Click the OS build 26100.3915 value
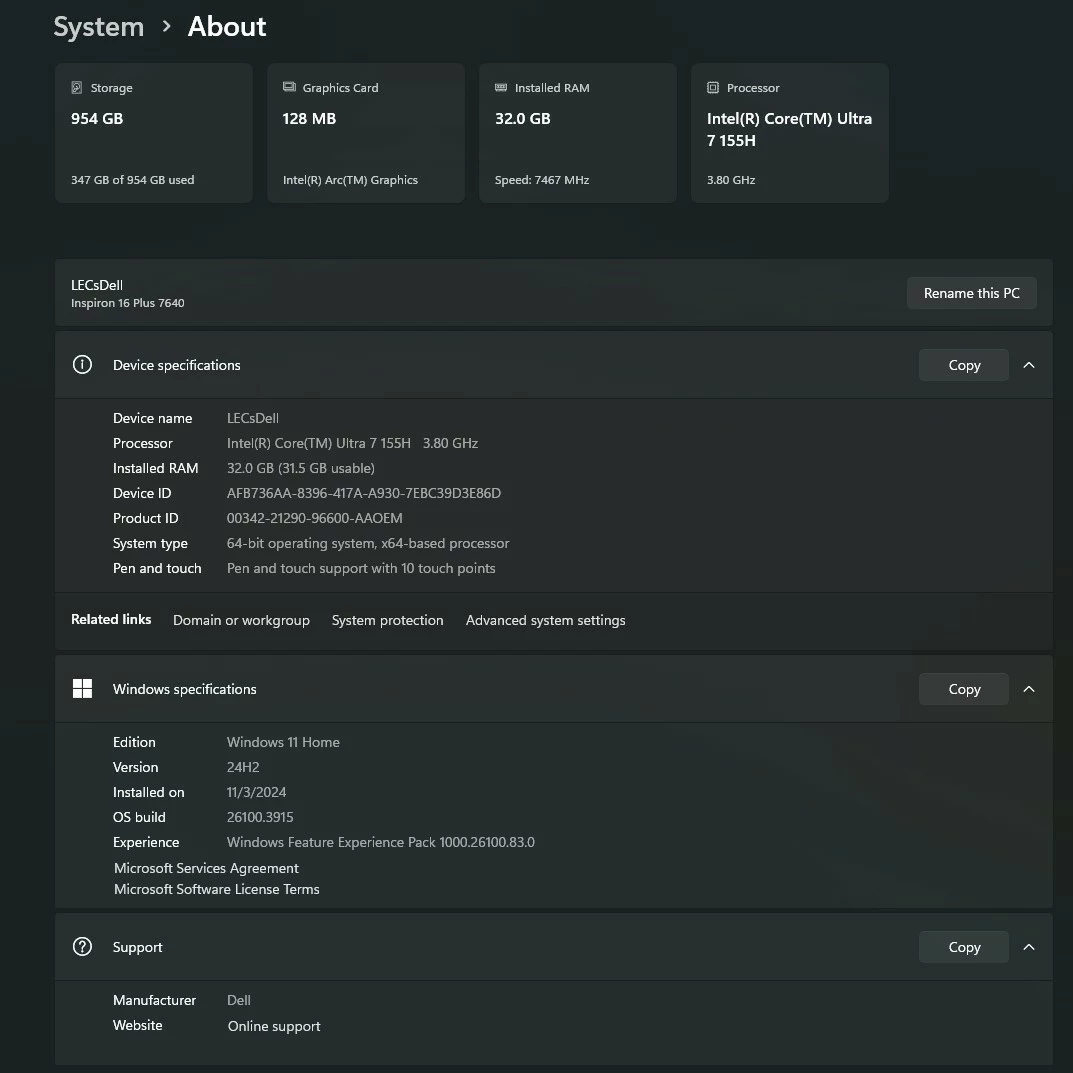This screenshot has height=1073, width=1073. click(259, 817)
